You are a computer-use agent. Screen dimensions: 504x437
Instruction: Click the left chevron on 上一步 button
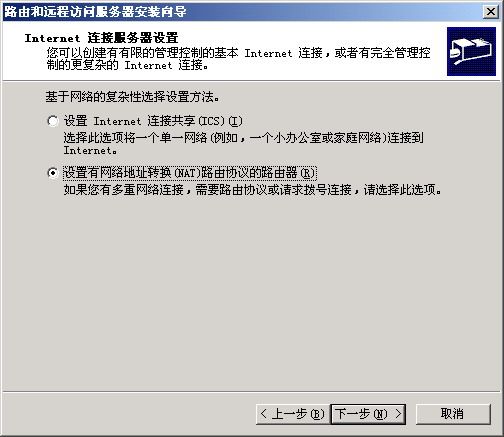click(x=264, y=414)
